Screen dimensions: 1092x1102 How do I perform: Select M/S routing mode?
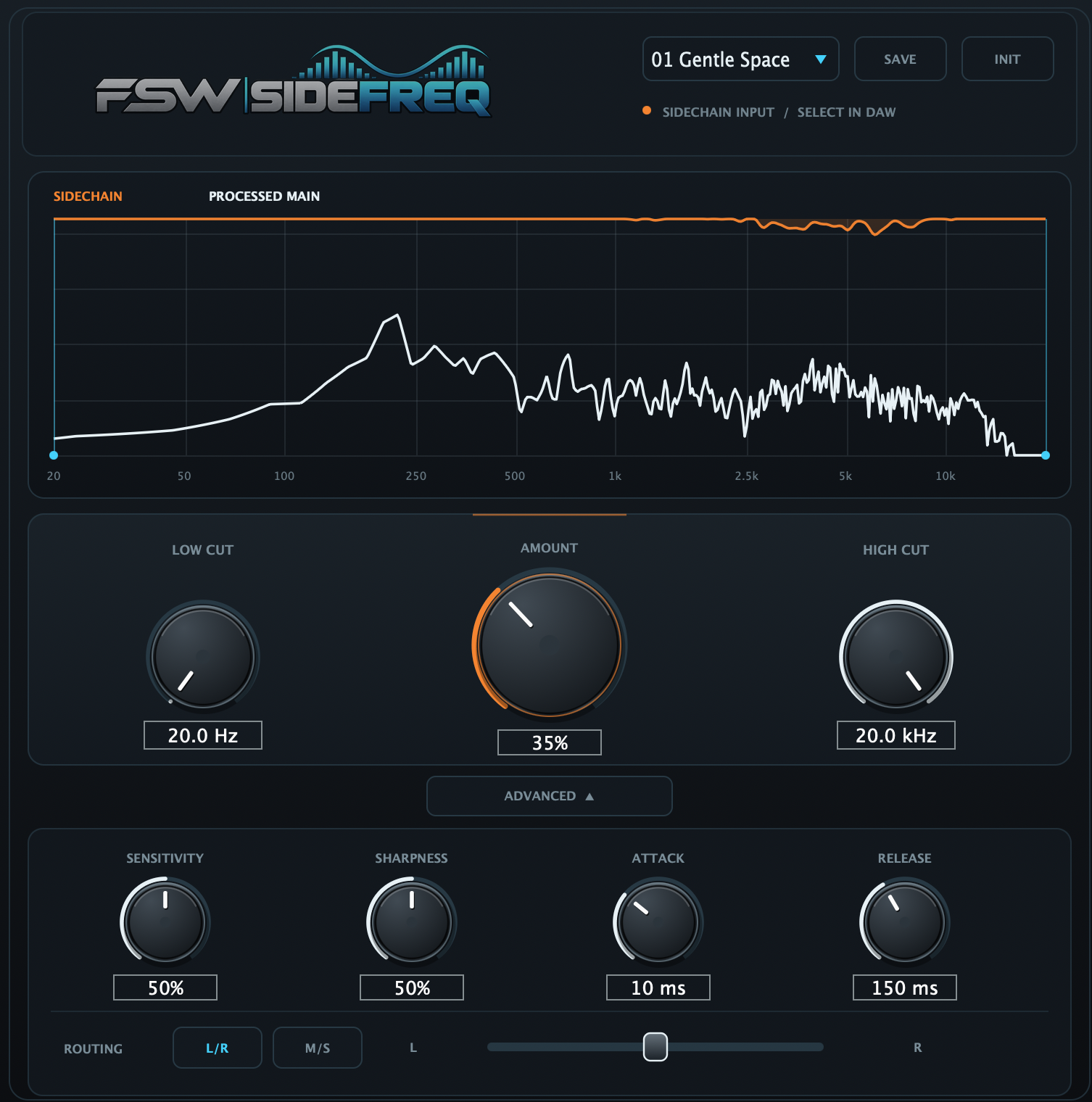coord(318,1048)
